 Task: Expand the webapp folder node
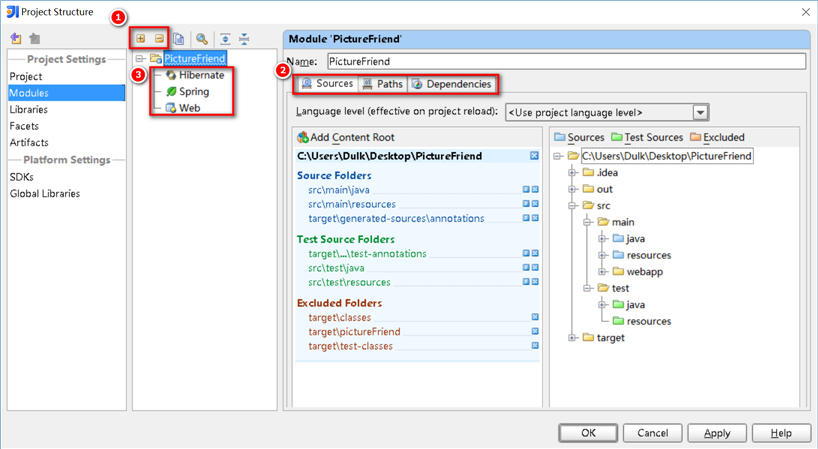point(602,272)
